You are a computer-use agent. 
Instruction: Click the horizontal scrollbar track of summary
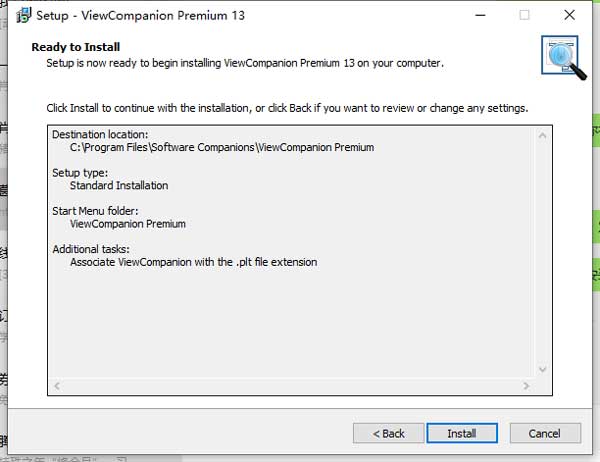point(292,386)
